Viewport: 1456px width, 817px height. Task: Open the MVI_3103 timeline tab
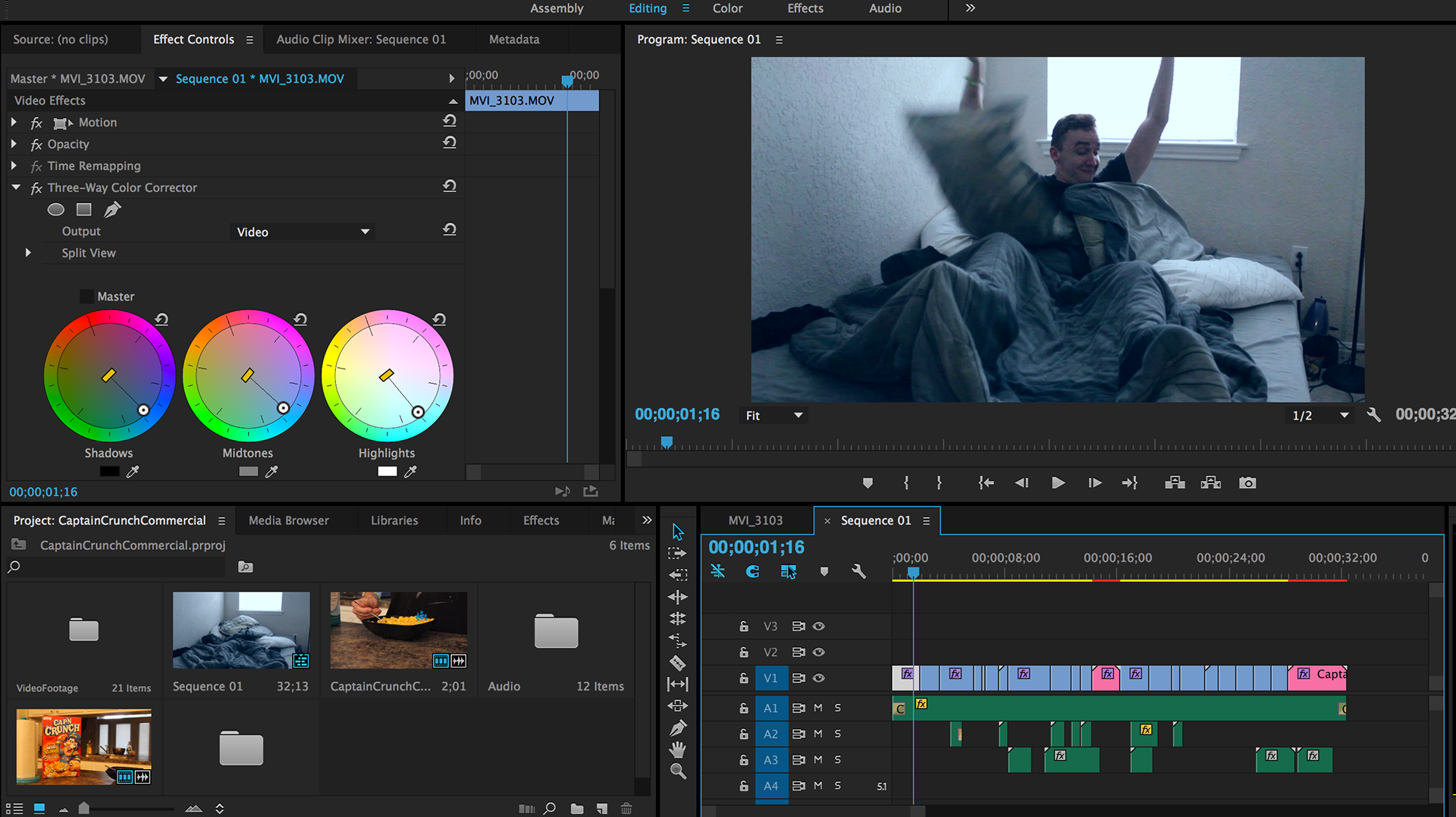pyautogui.click(x=755, y=520)
